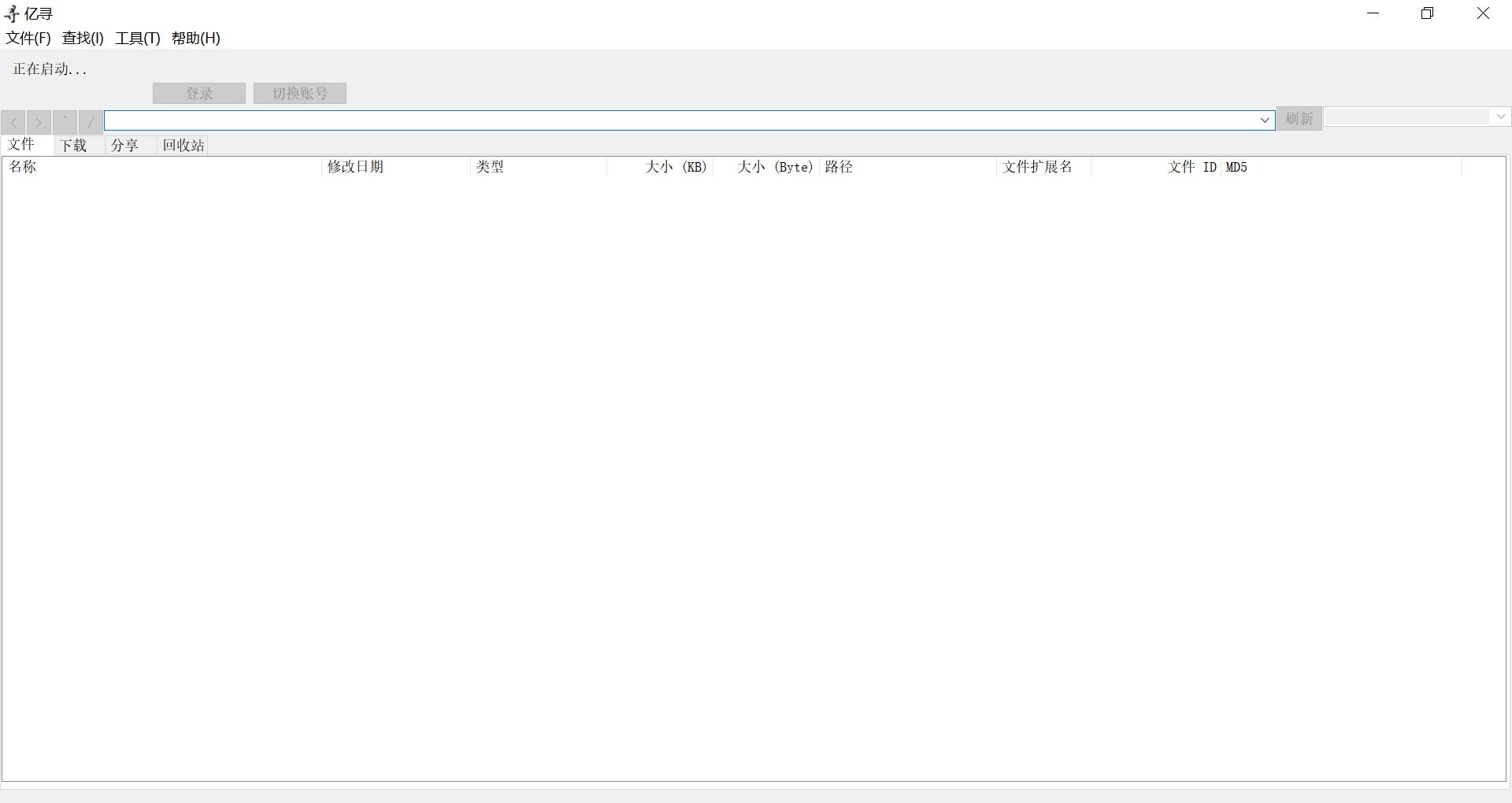Open the 查找(I) menu
1512x803 pixels.
[x=83, y=38]
